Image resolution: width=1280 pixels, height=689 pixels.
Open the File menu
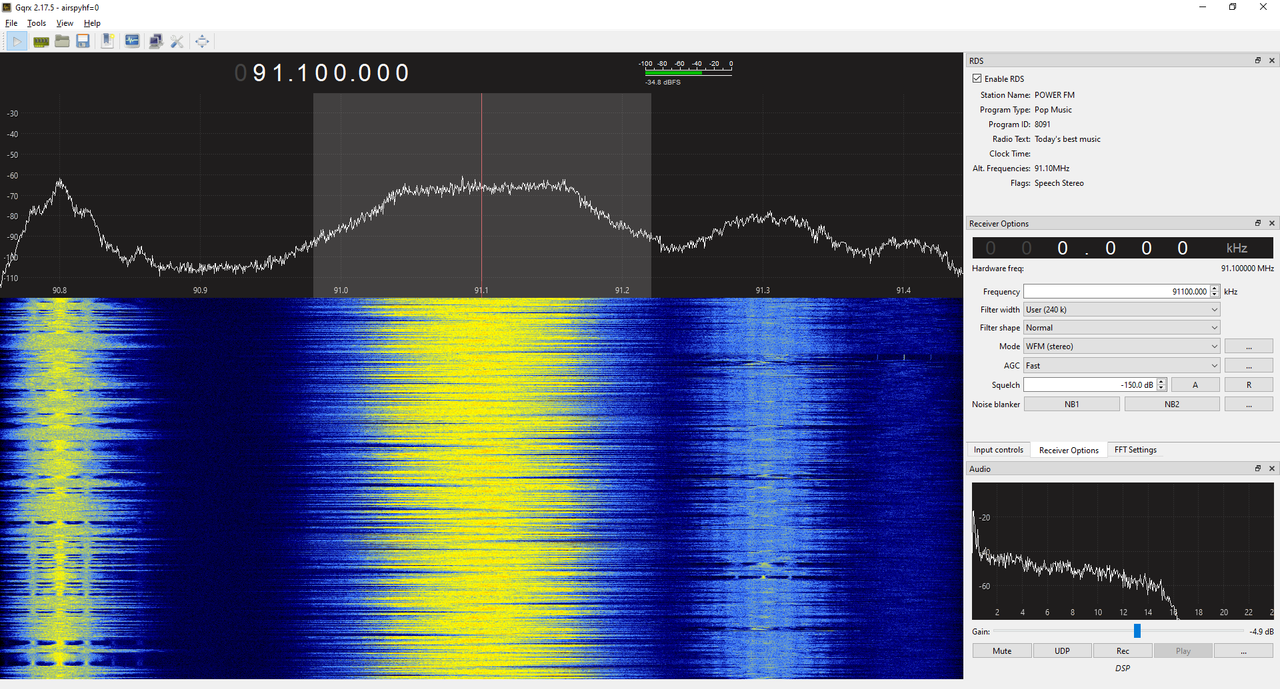pos(12,23)
